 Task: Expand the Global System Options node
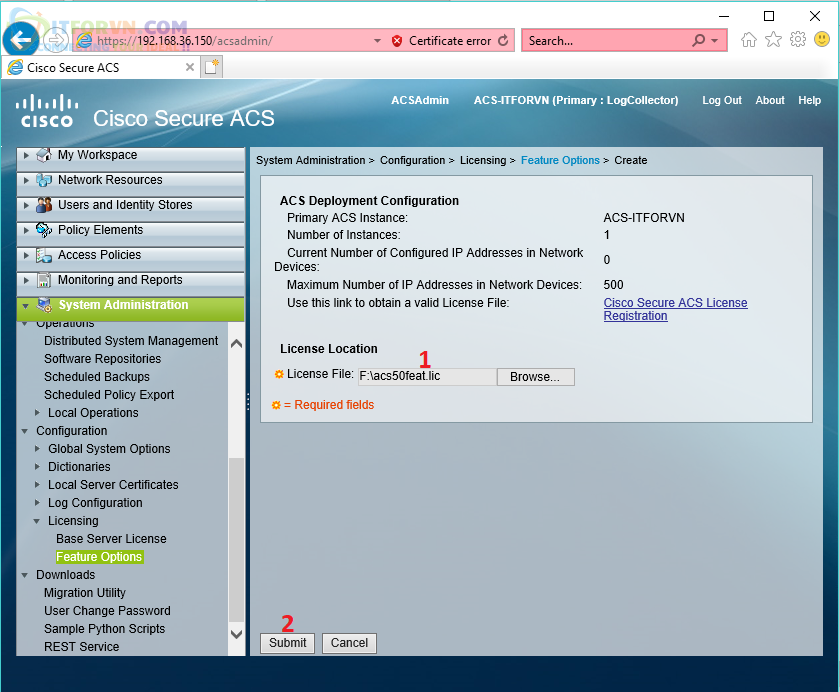tap(38, 449)
